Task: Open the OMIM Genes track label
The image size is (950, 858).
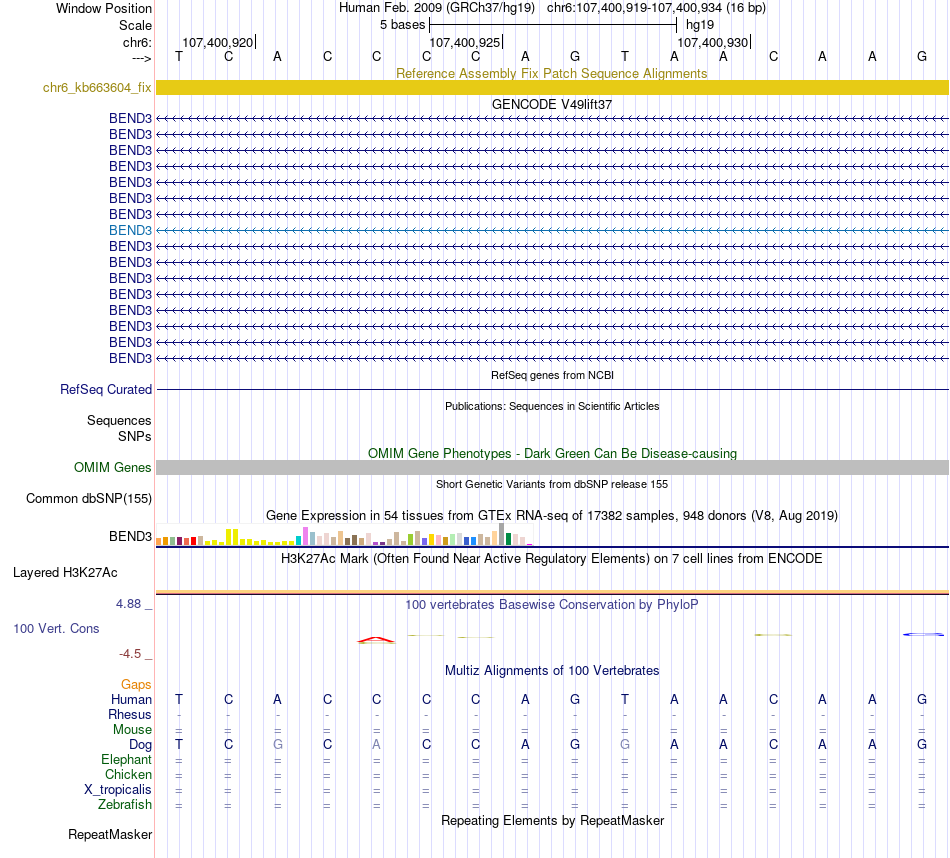Action: (x=112, y=467)
